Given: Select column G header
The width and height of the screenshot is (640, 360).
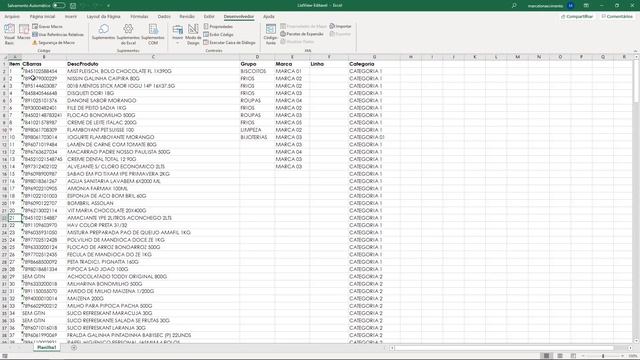Looking at the screenshot, I should click(x=374, y=57).
